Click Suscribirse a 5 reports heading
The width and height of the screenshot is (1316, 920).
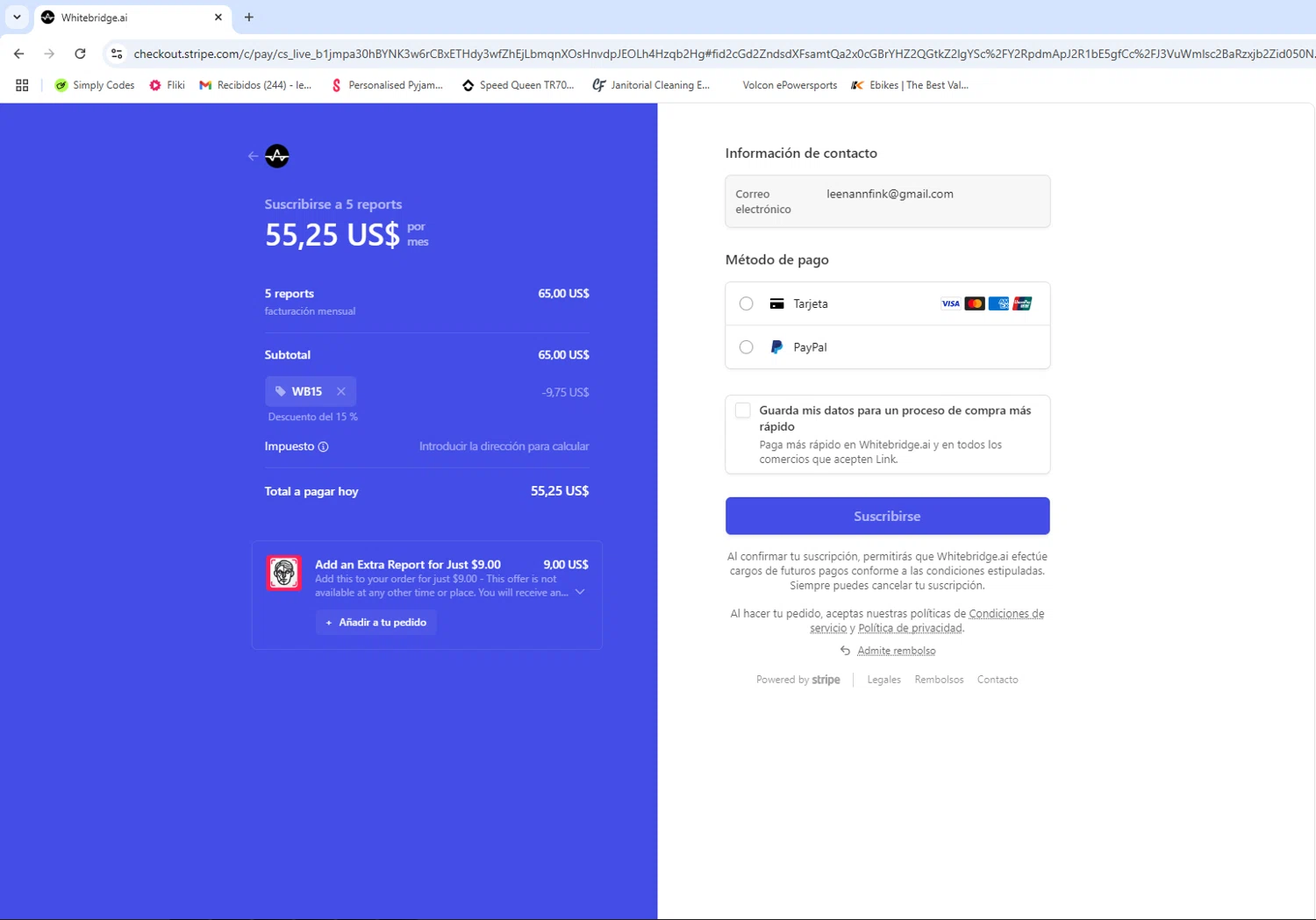(333, 204)
